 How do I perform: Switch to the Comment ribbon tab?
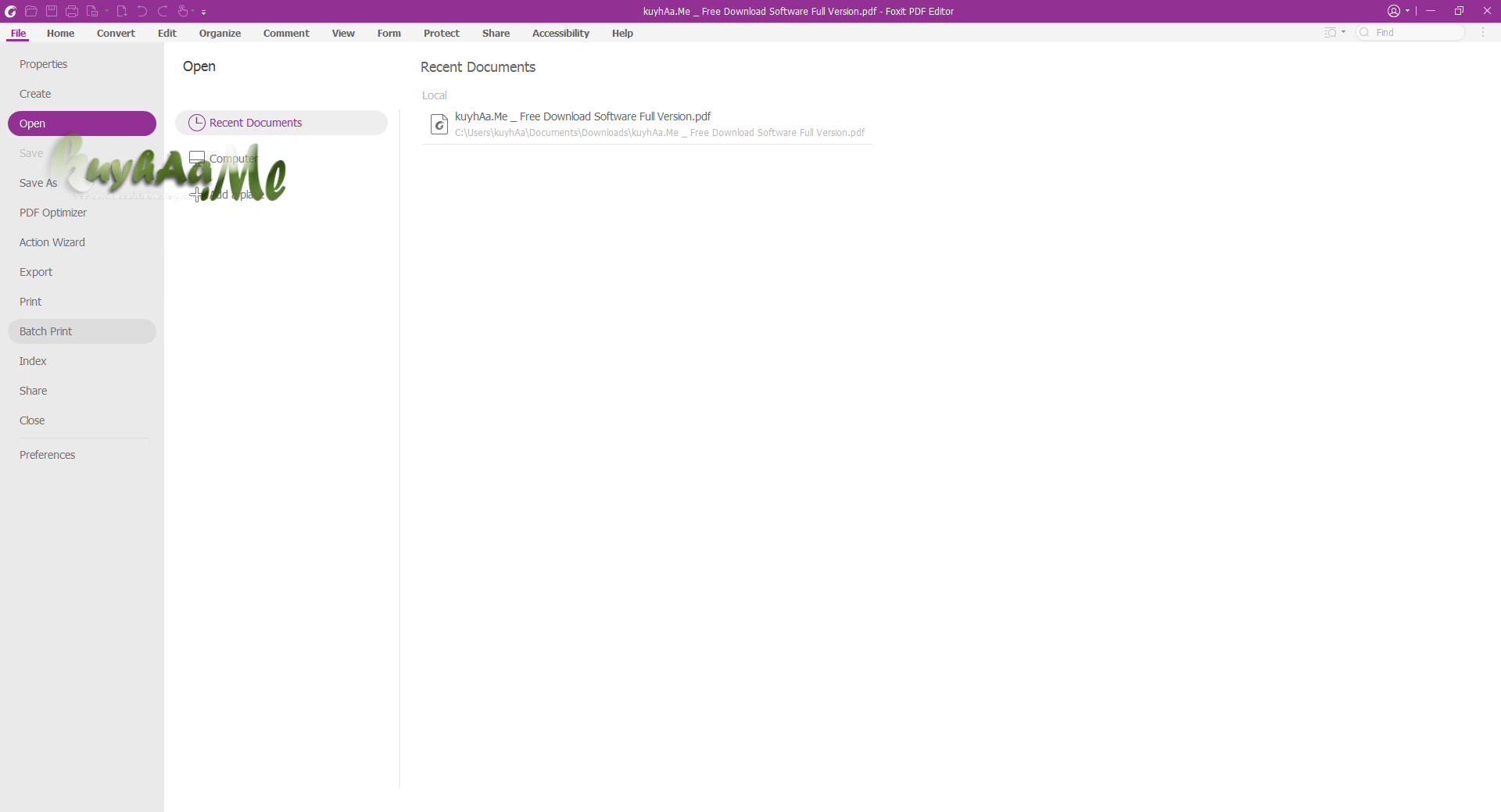[x=286, y=33]
